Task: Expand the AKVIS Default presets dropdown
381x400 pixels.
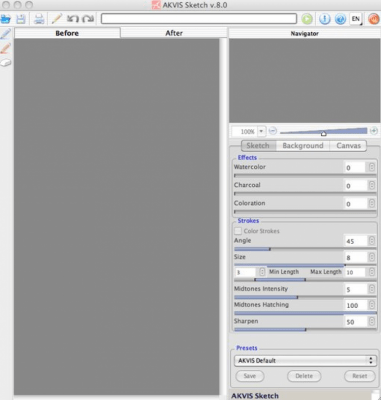Action: tap(304, 360)
